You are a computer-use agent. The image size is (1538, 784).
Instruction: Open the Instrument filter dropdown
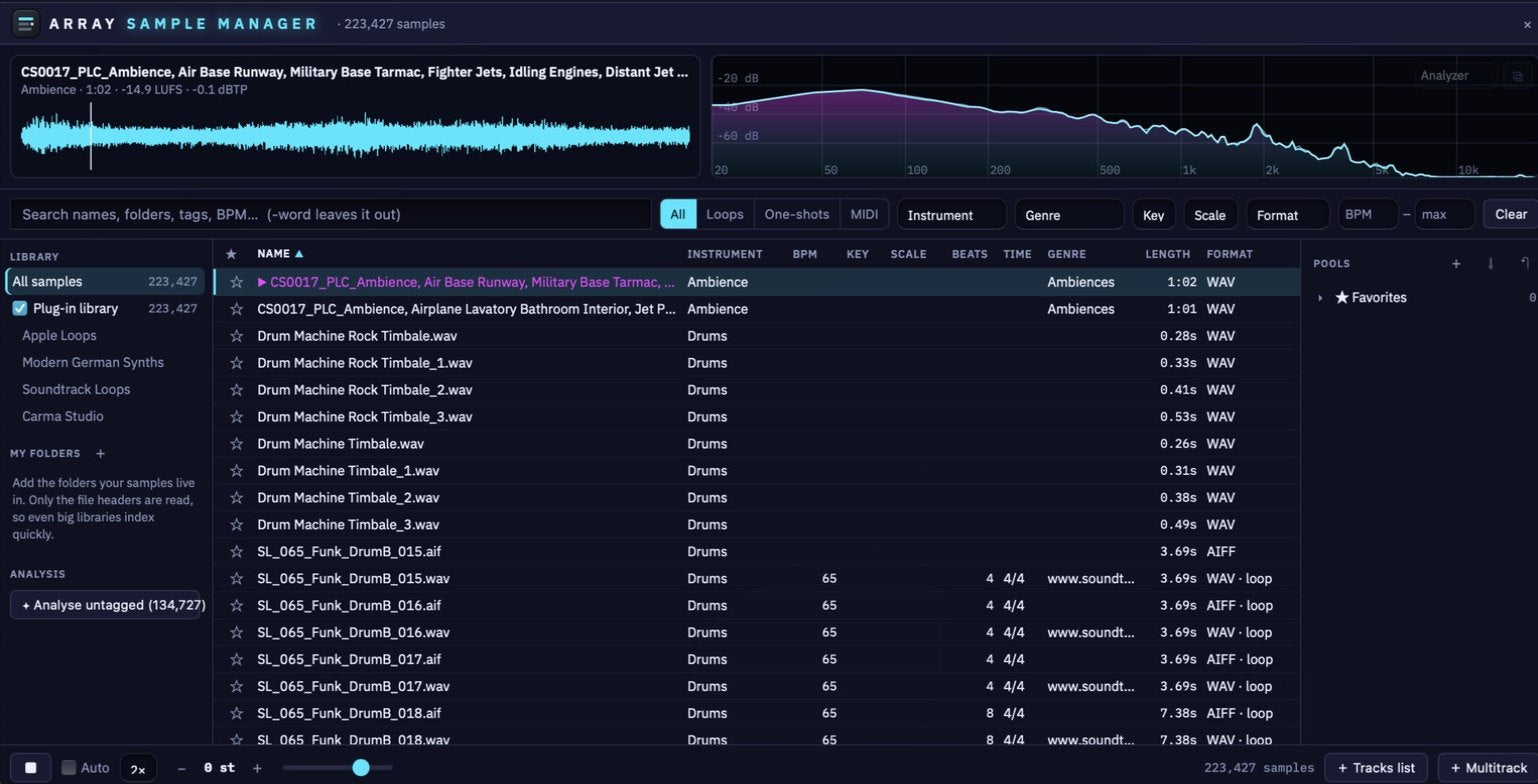pyautogui.click(x=952, y=215)
